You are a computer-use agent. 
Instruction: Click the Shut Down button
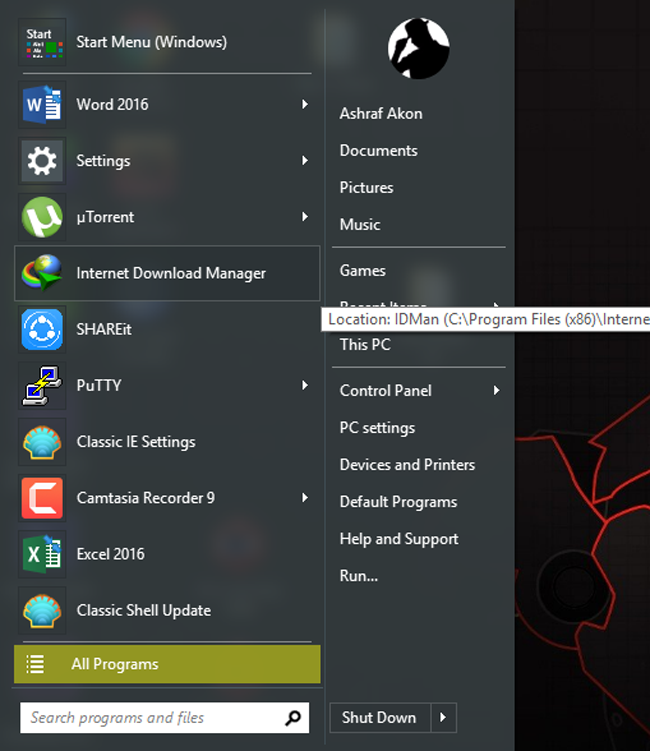coord(380,717)
